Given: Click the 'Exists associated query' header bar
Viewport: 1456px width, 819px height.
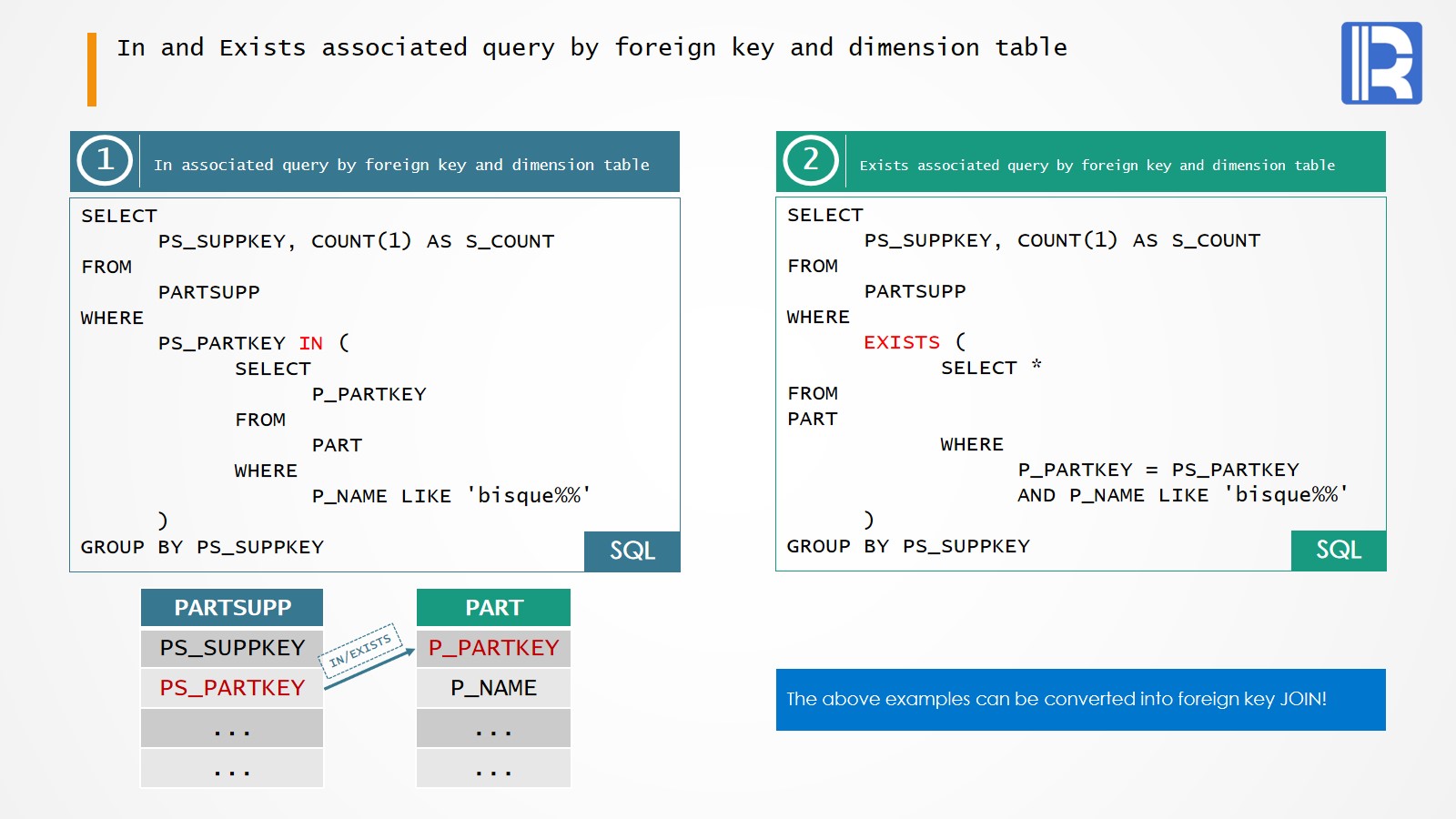Looking at the screenshot, I should (1097, 165).
